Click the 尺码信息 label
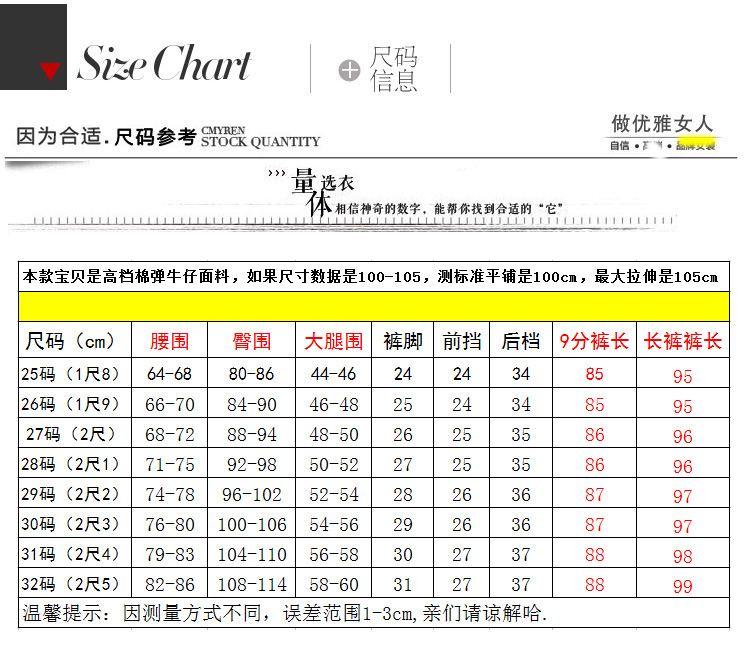The height and width of the screenshot is (667, 750). tap(394, 69)
